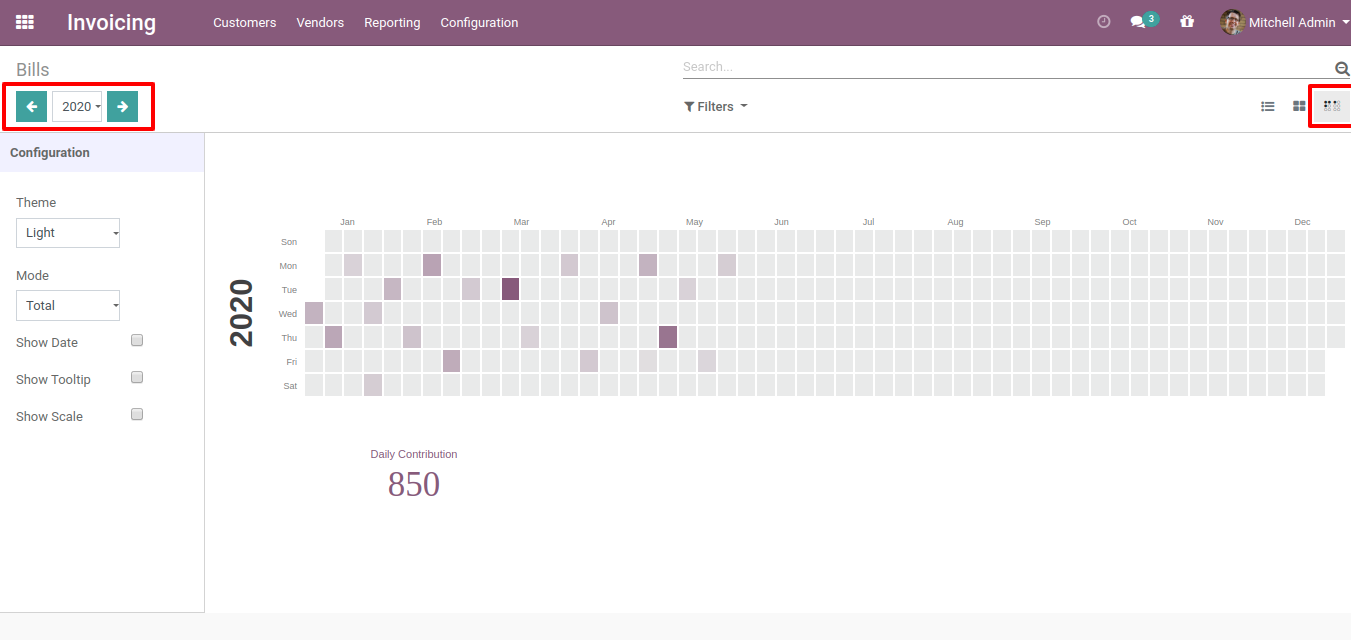Open the Theme dropdown set to Light
Viewport: 1351px width, 640px height.
[68, 233]
